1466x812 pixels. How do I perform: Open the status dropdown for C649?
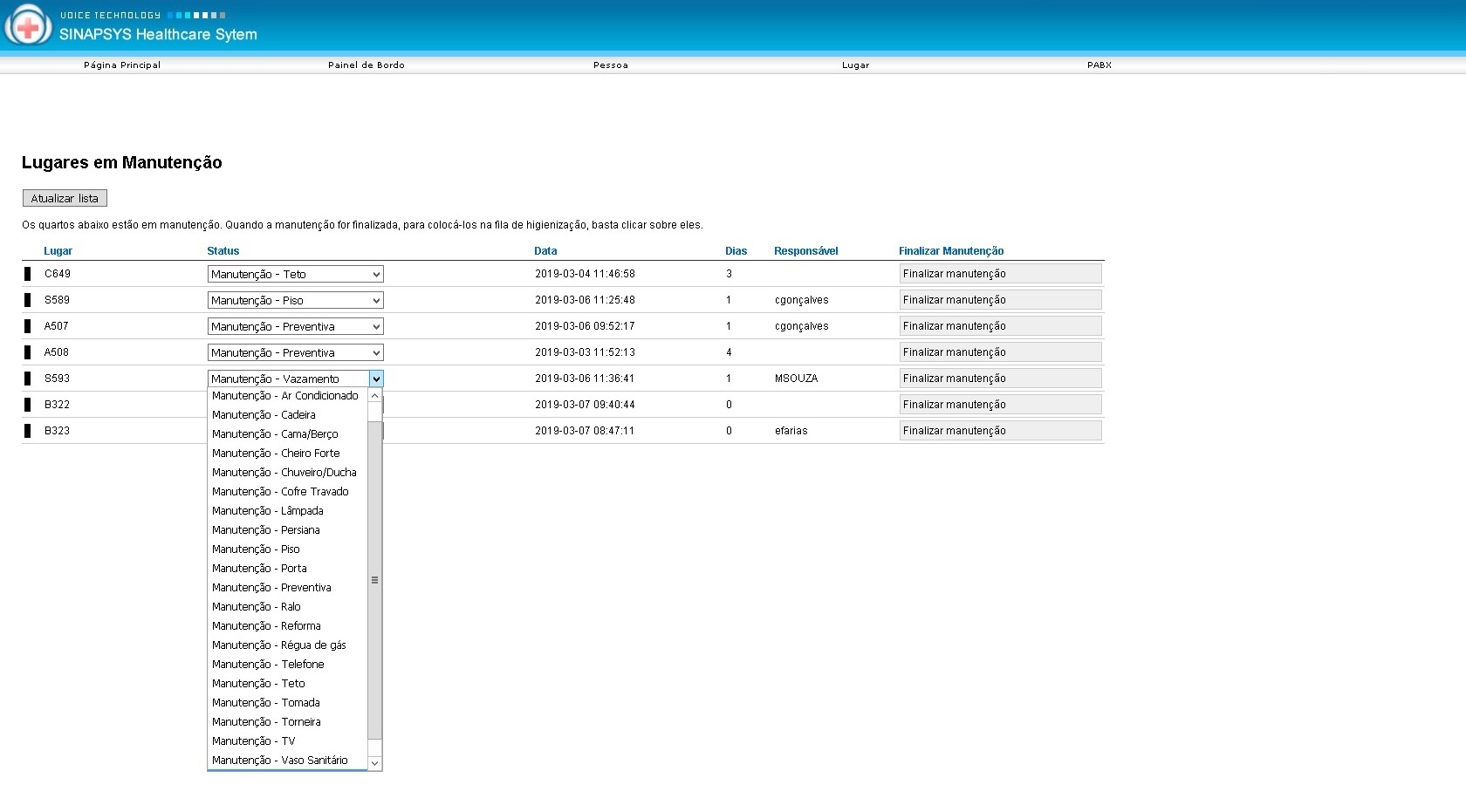295,274
